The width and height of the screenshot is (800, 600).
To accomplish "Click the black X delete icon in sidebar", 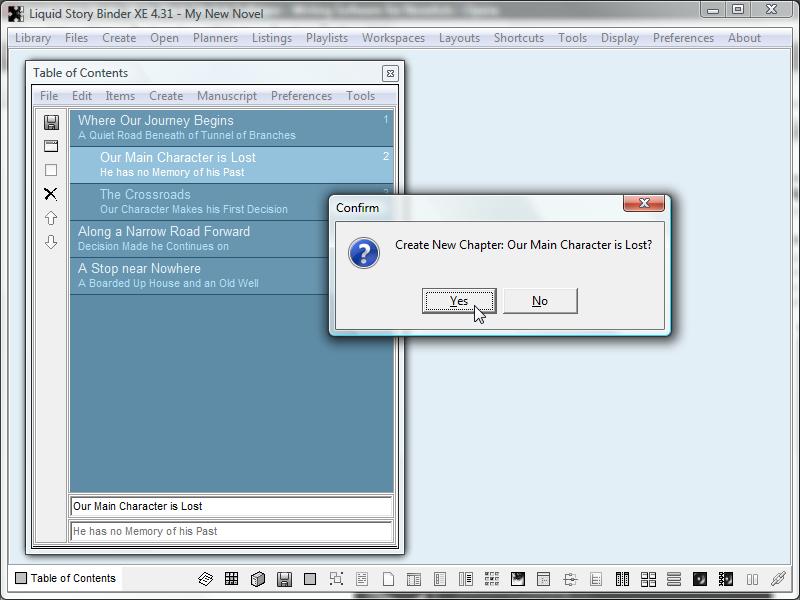I will (51, 194).
